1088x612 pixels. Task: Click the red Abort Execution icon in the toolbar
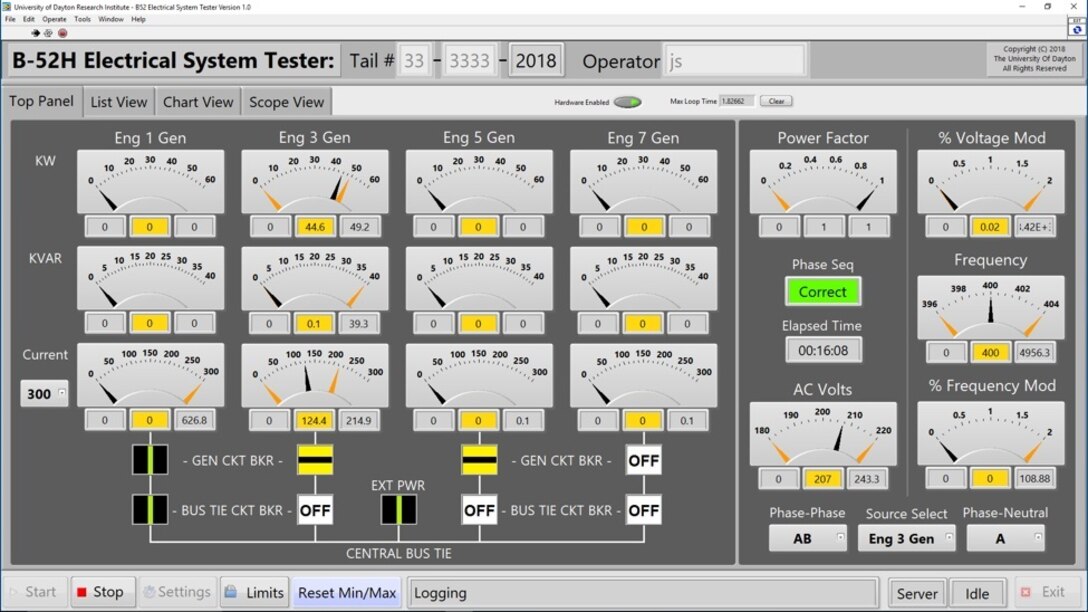tap(62, 32)
